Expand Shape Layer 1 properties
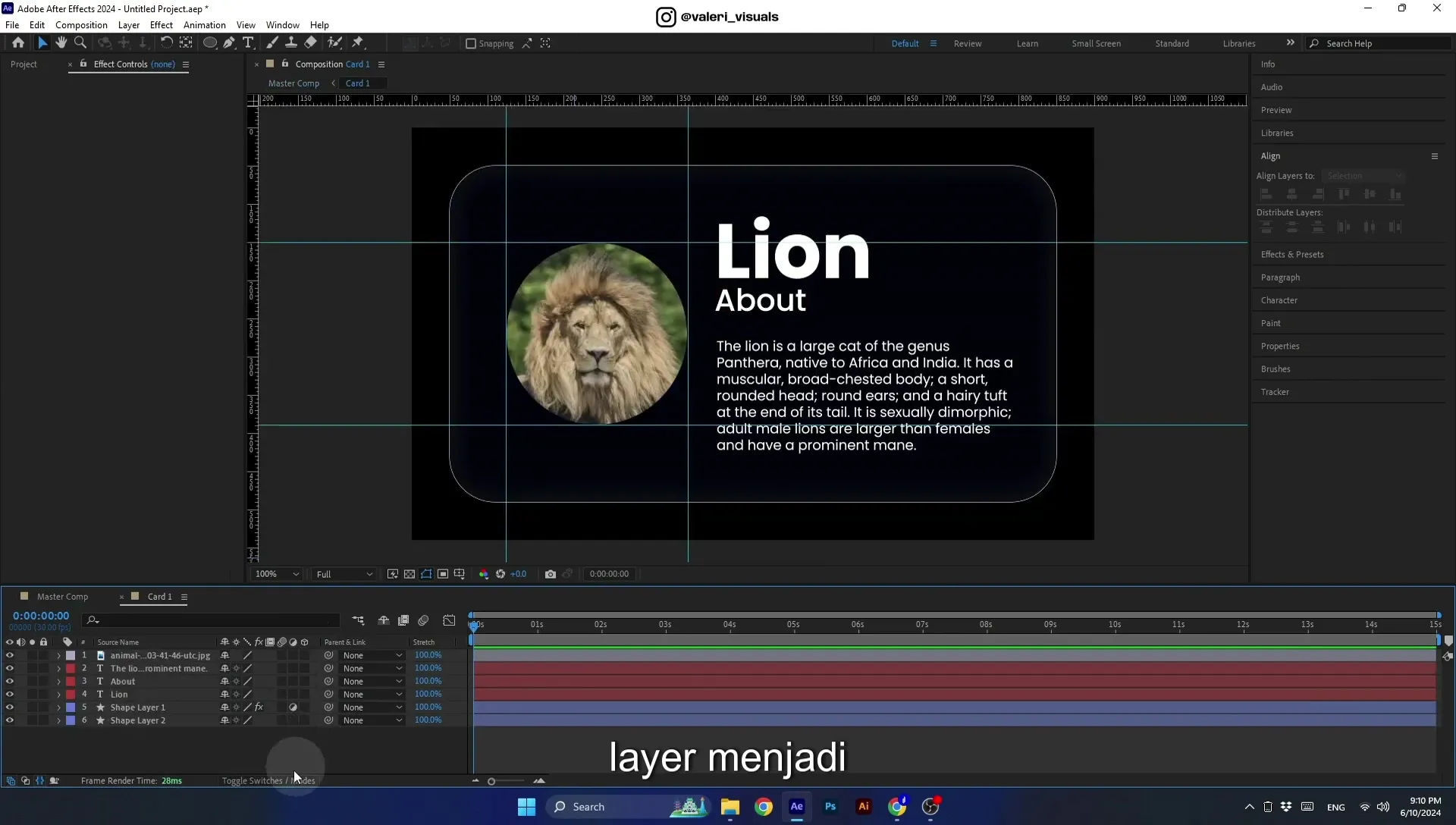This screenshot has width=1456, height=825. 58,707
